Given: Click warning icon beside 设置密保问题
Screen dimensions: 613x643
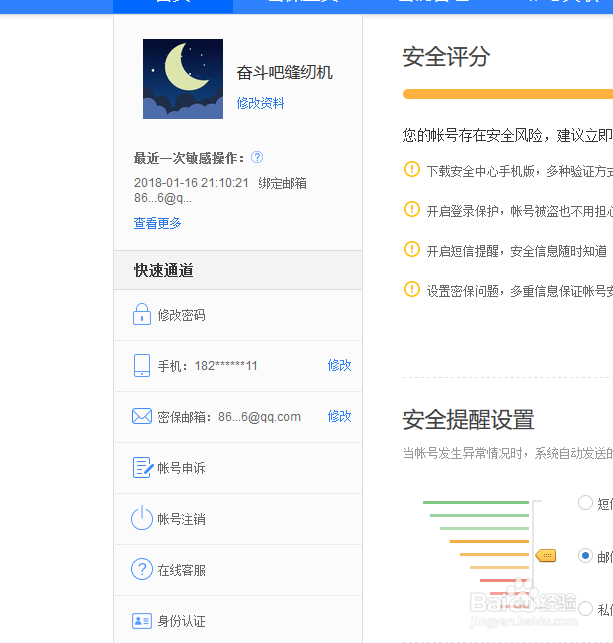Looking at the screenshot, I should click(x=412, y=289).
